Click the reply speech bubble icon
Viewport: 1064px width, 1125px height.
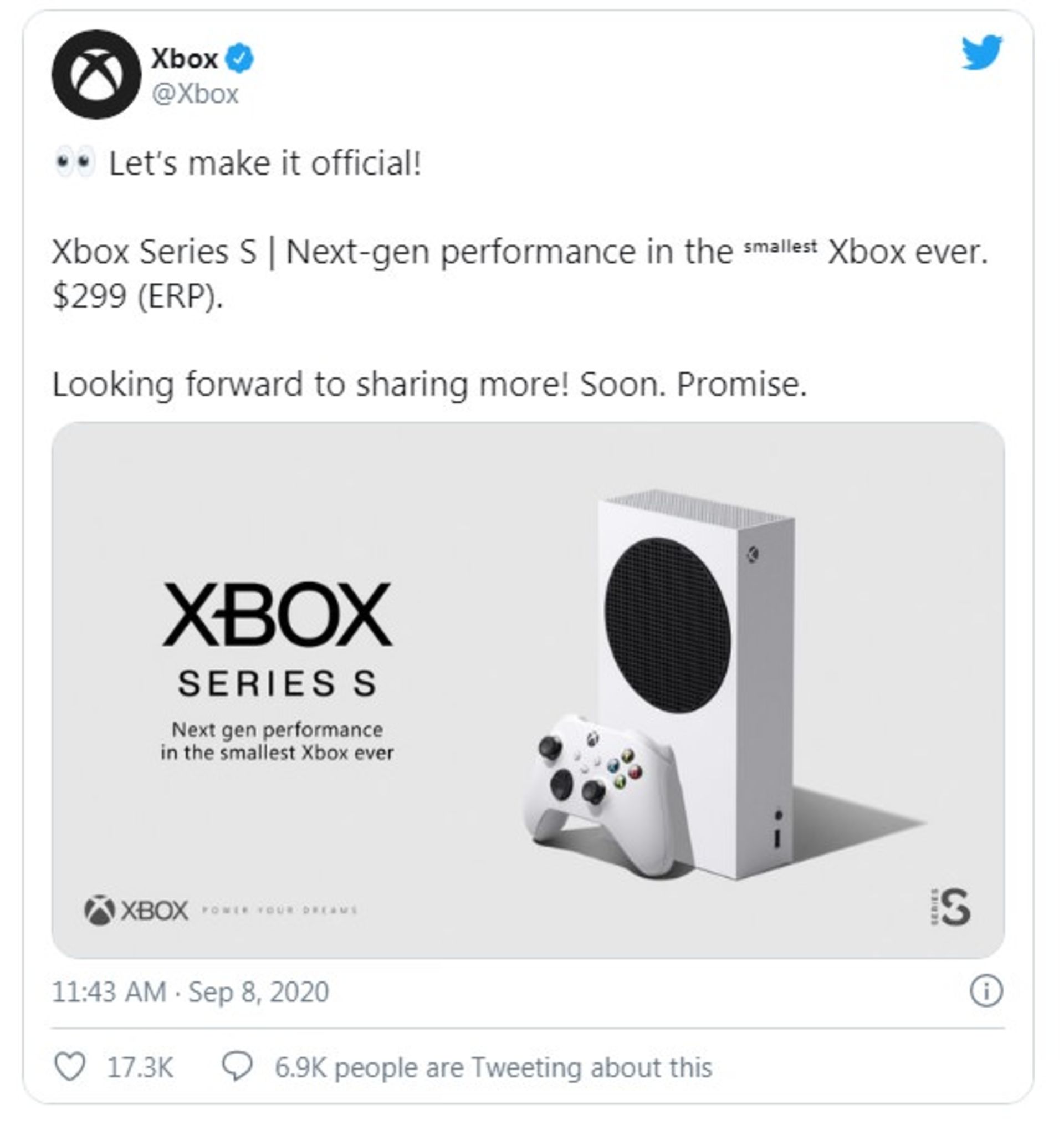pyautogui.click(x=237, y=1067)
